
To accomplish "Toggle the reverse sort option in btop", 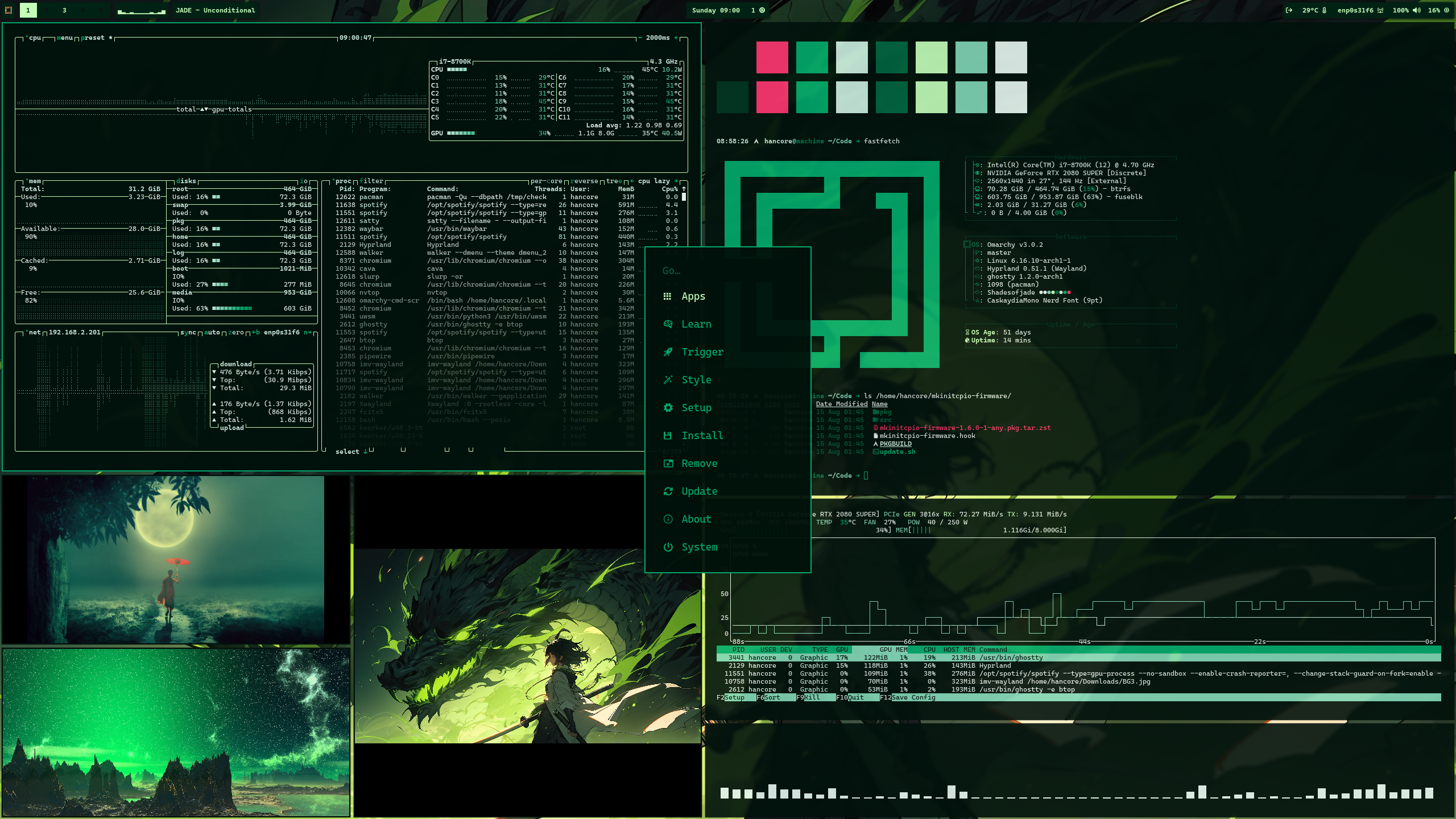I will [x=585, y=181].
